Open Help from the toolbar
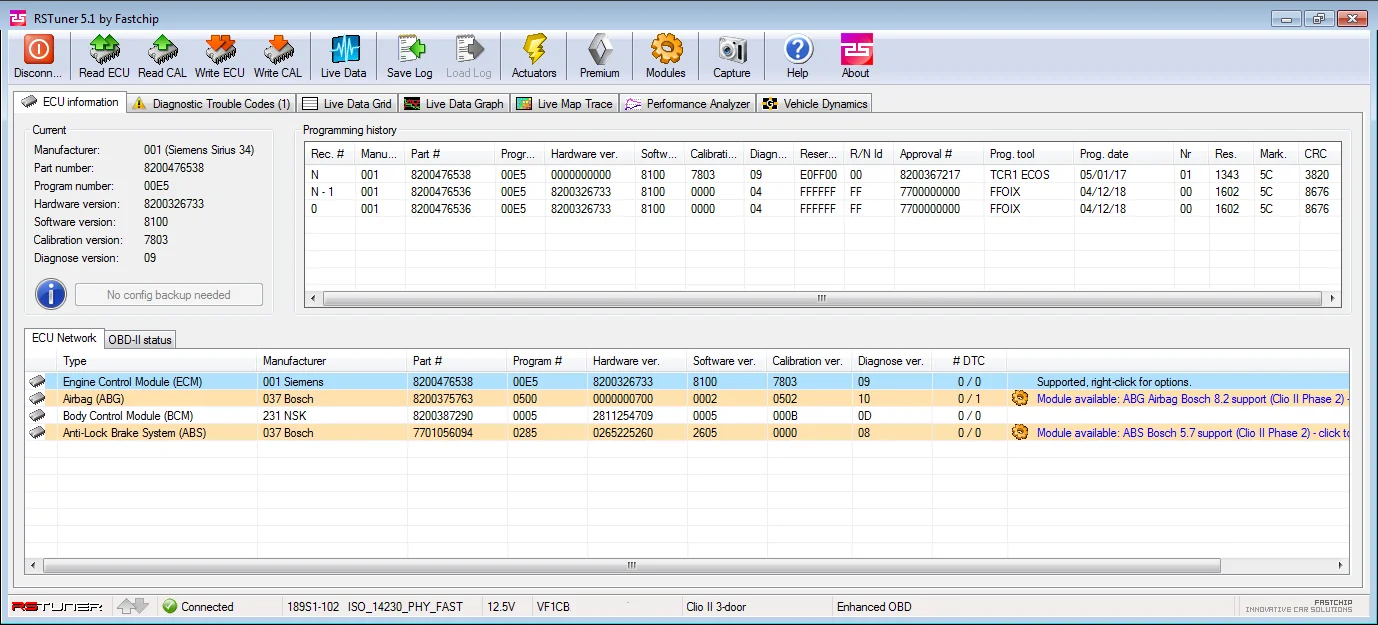The image size is (1378, 625). pyautogui.click(x=798, y=49)
